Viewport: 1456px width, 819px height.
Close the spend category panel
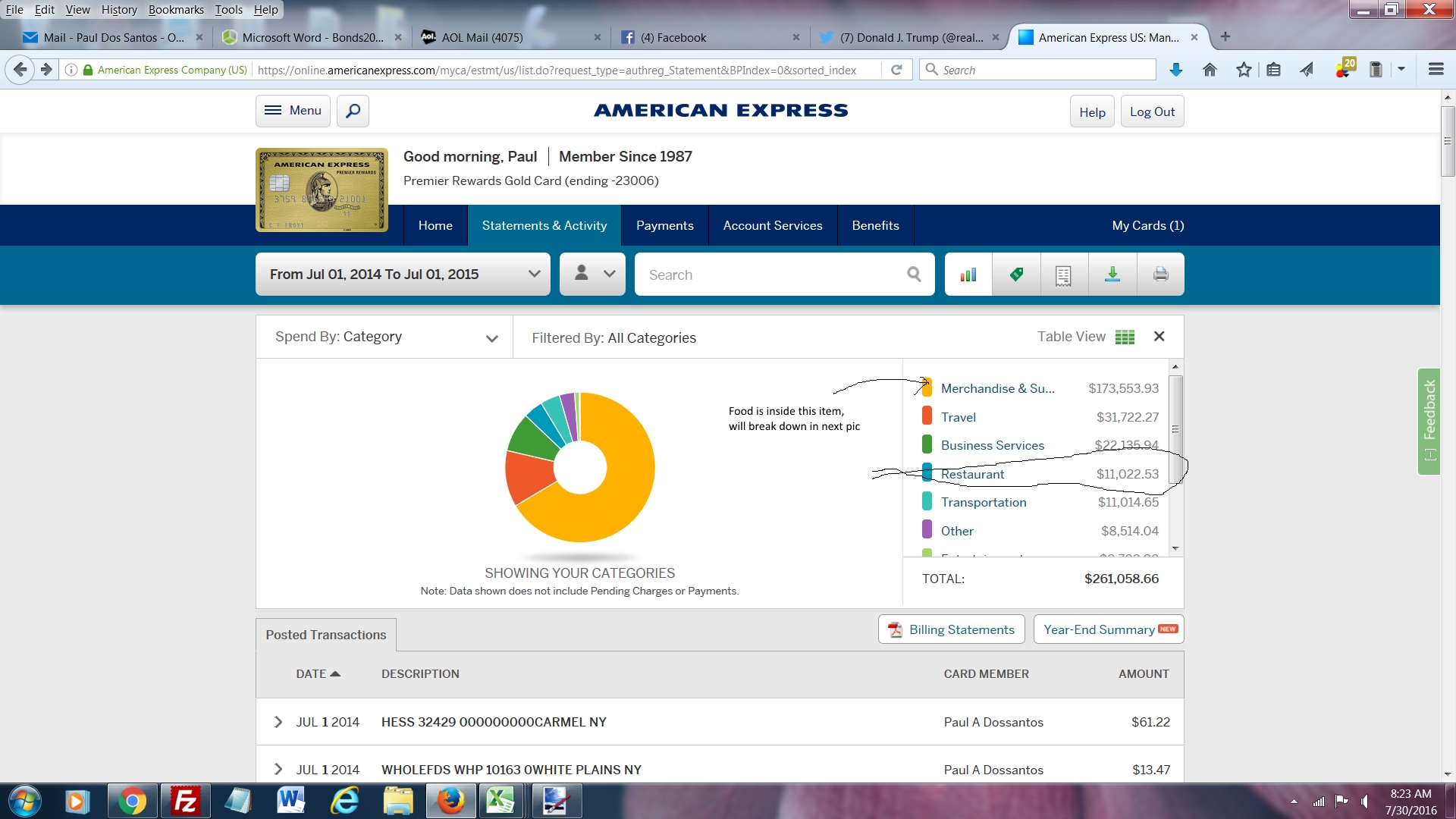click(x=1159, y=337)
